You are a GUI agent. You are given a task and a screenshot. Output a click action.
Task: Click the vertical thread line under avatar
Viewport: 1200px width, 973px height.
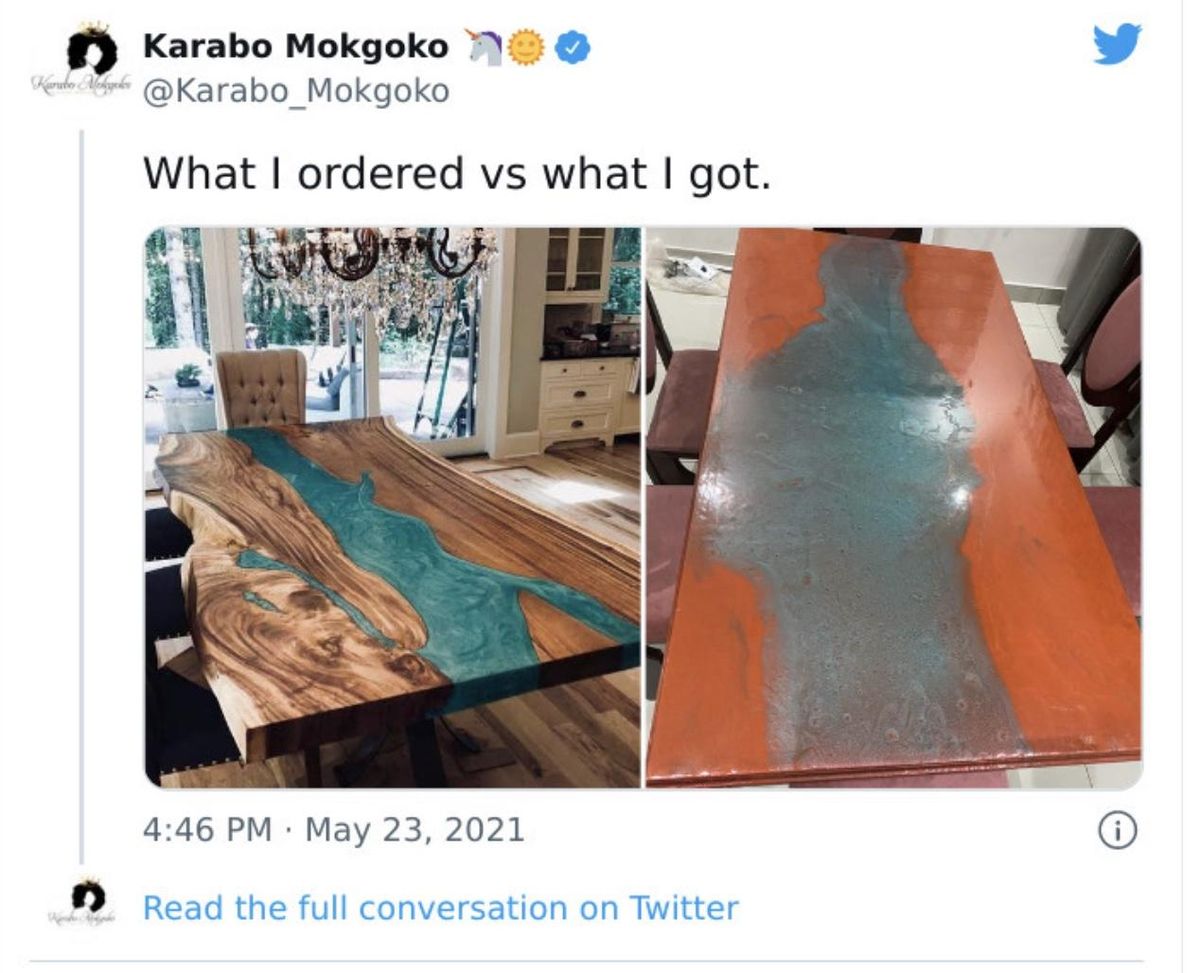(x=81, y=495)
